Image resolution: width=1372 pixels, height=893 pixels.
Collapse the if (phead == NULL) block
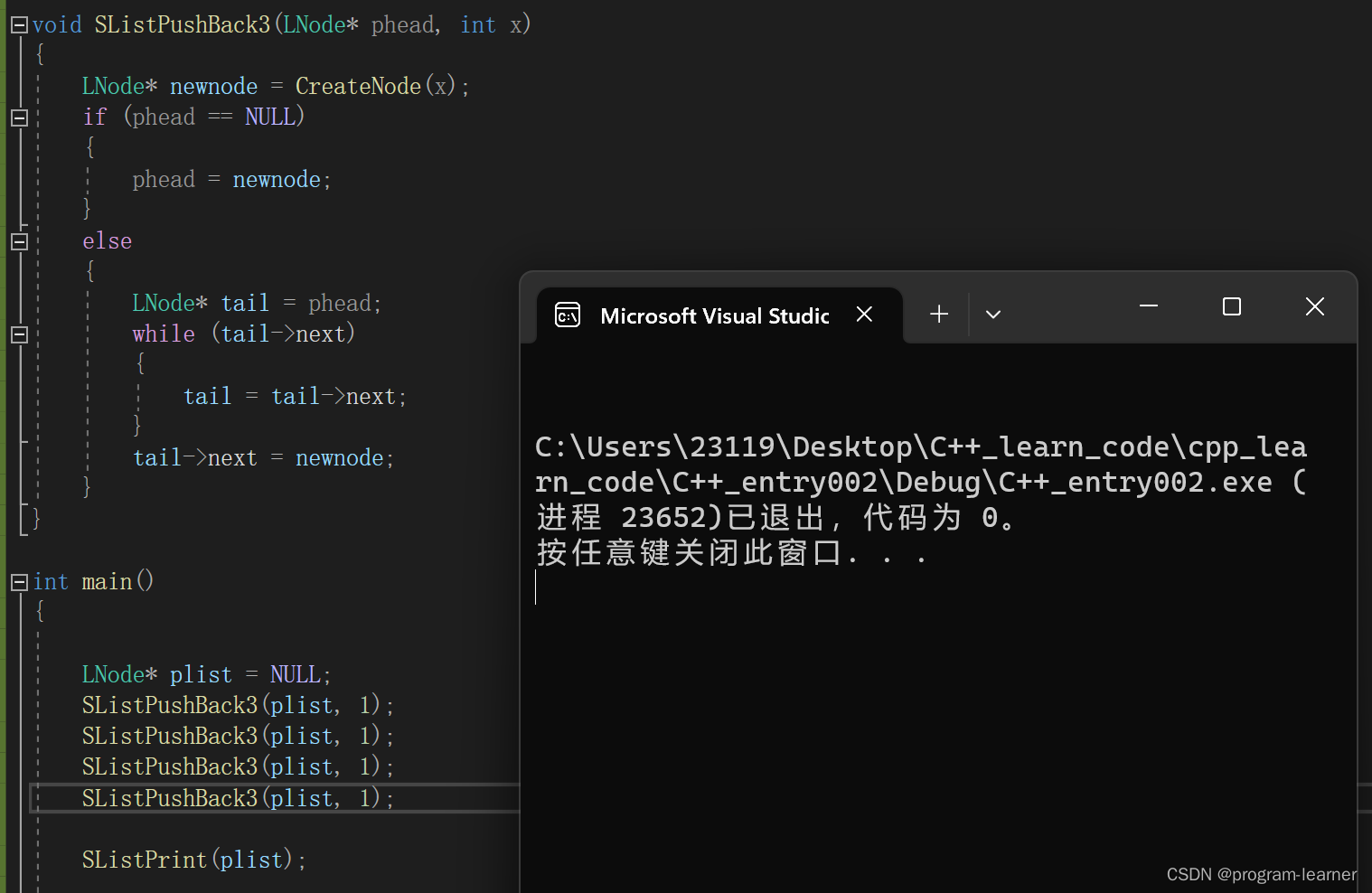pyautogui.click(x=19, y=117)
